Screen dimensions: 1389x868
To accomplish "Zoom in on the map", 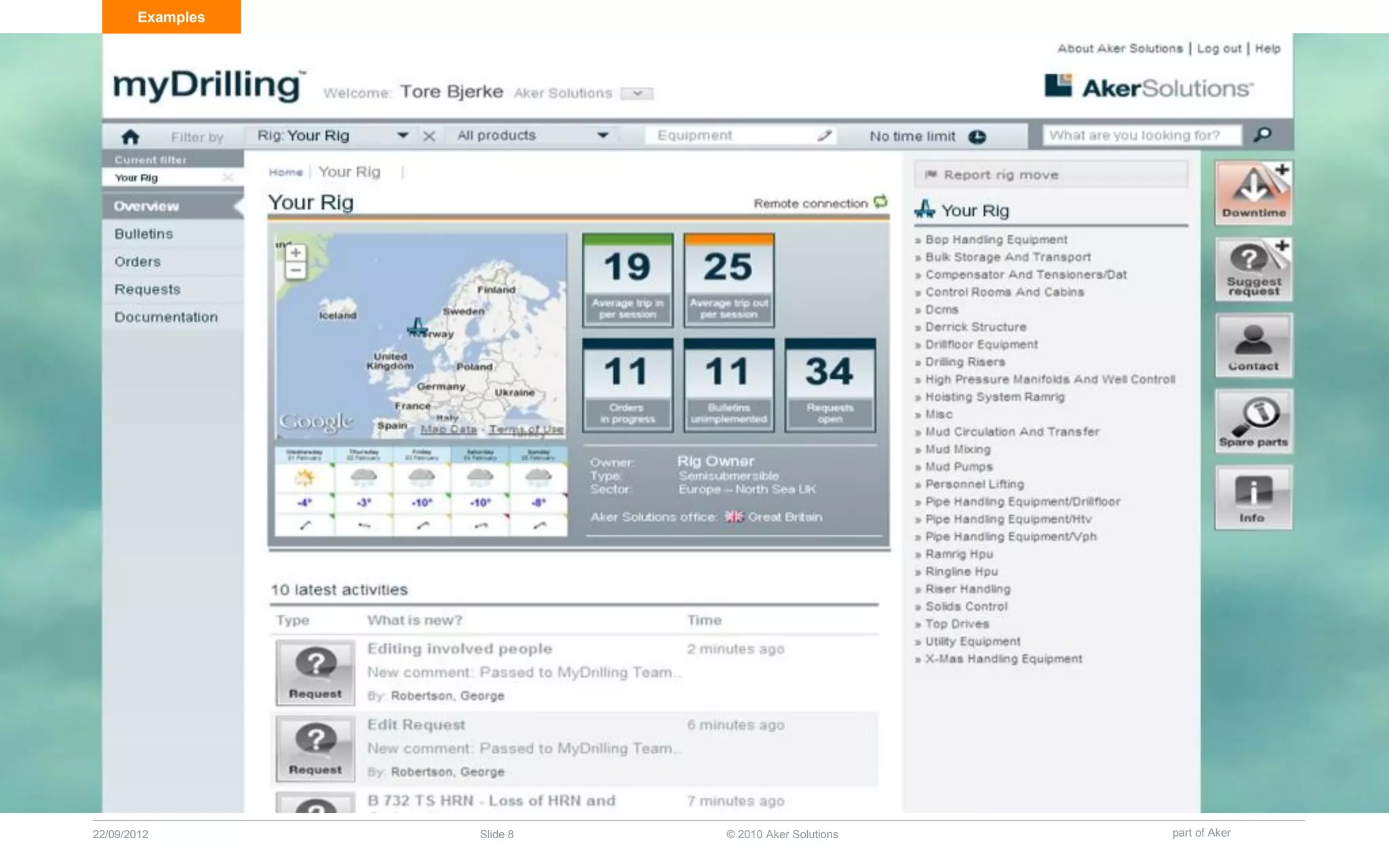I will point(296,253).
